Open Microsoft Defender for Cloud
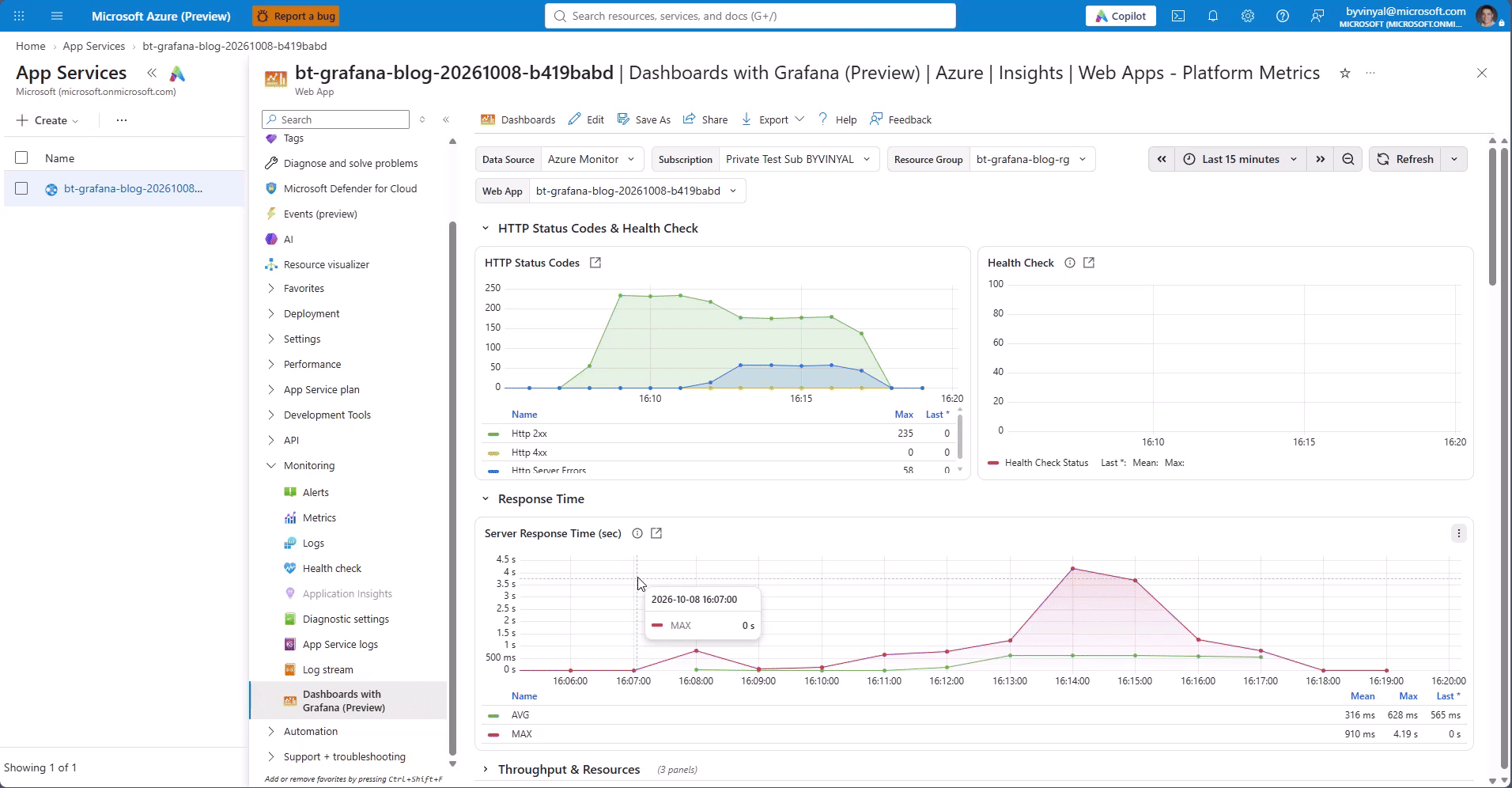This screenshot has height=788, width=1512. [x=350, y=188]
